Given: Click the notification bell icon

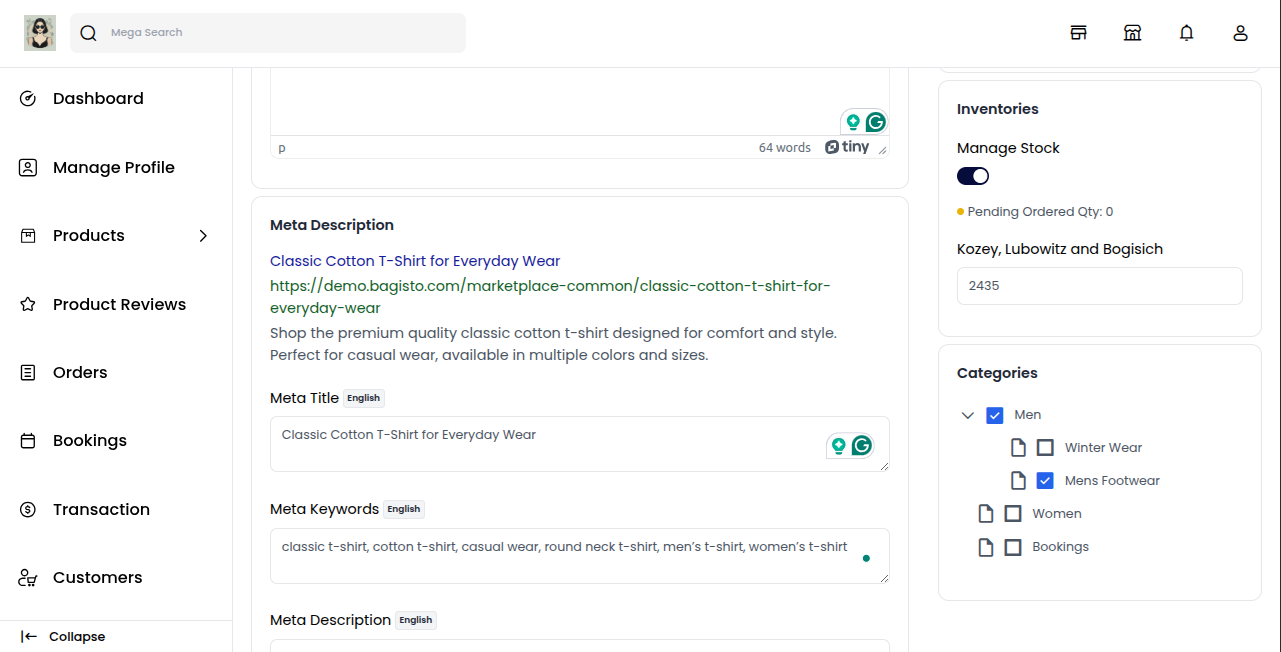Looking at the screenshot, I should 1186,33.
